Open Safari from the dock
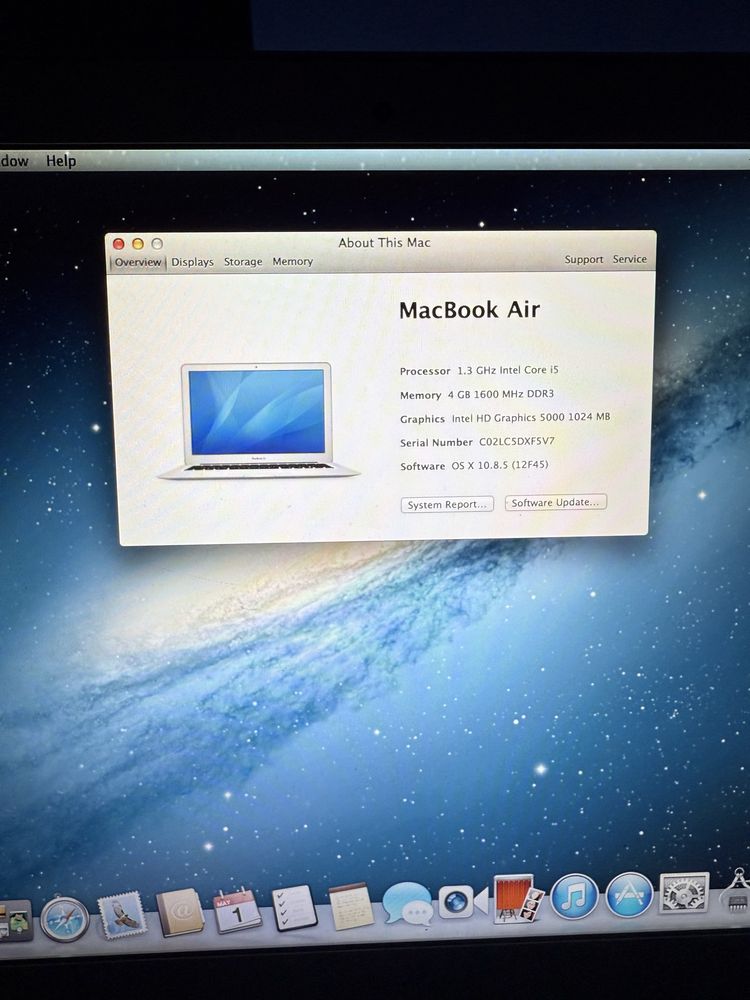The height and width of the screenshot is (1000, 750). 65,918
